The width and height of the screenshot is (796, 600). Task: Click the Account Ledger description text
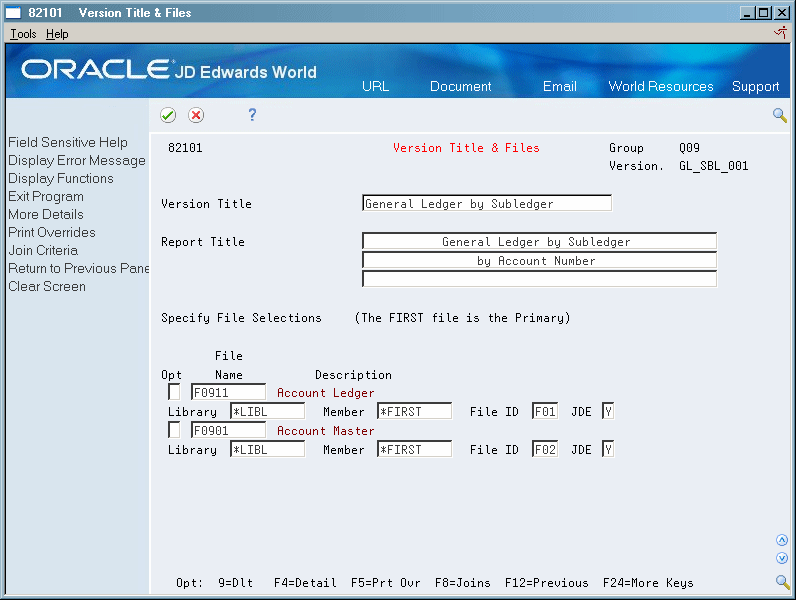tap(325, 393)
